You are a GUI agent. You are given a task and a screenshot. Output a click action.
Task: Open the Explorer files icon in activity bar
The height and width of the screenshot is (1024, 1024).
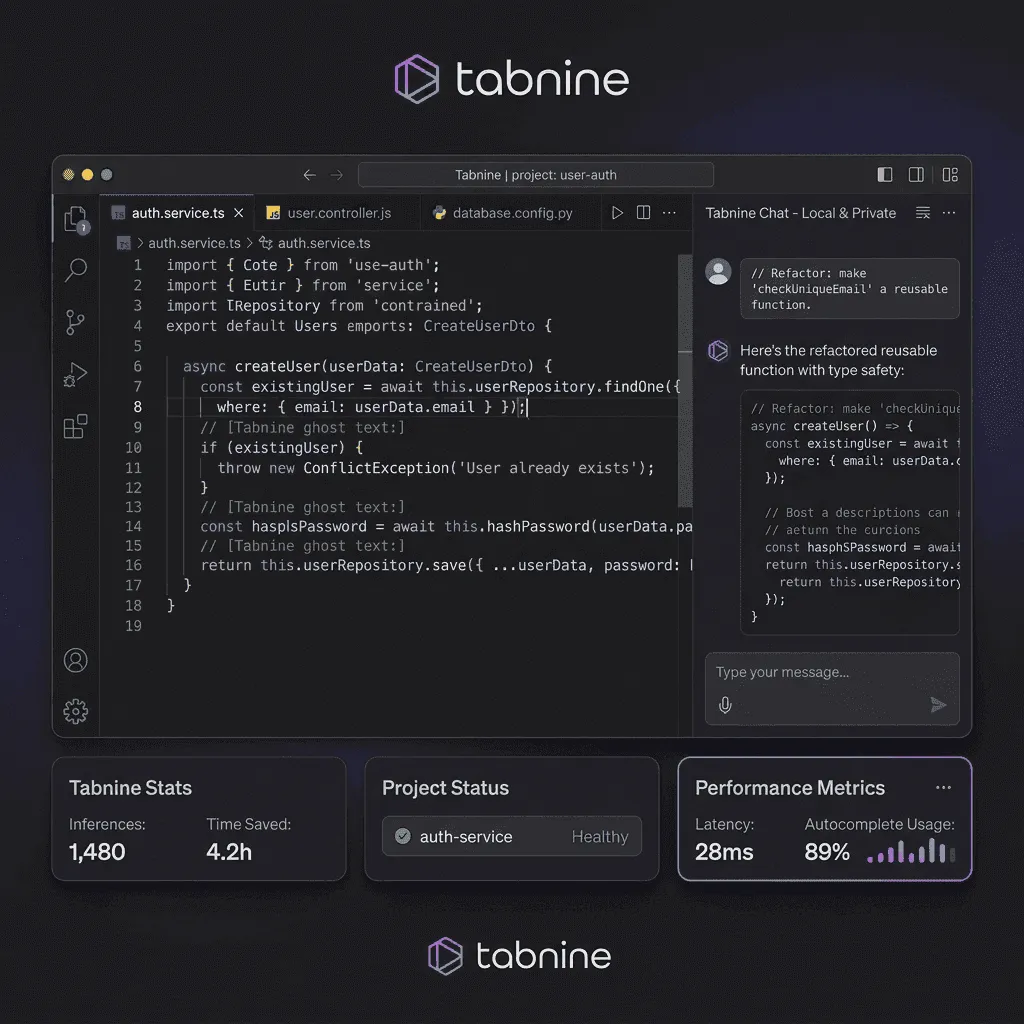click(x=76, y=219)
